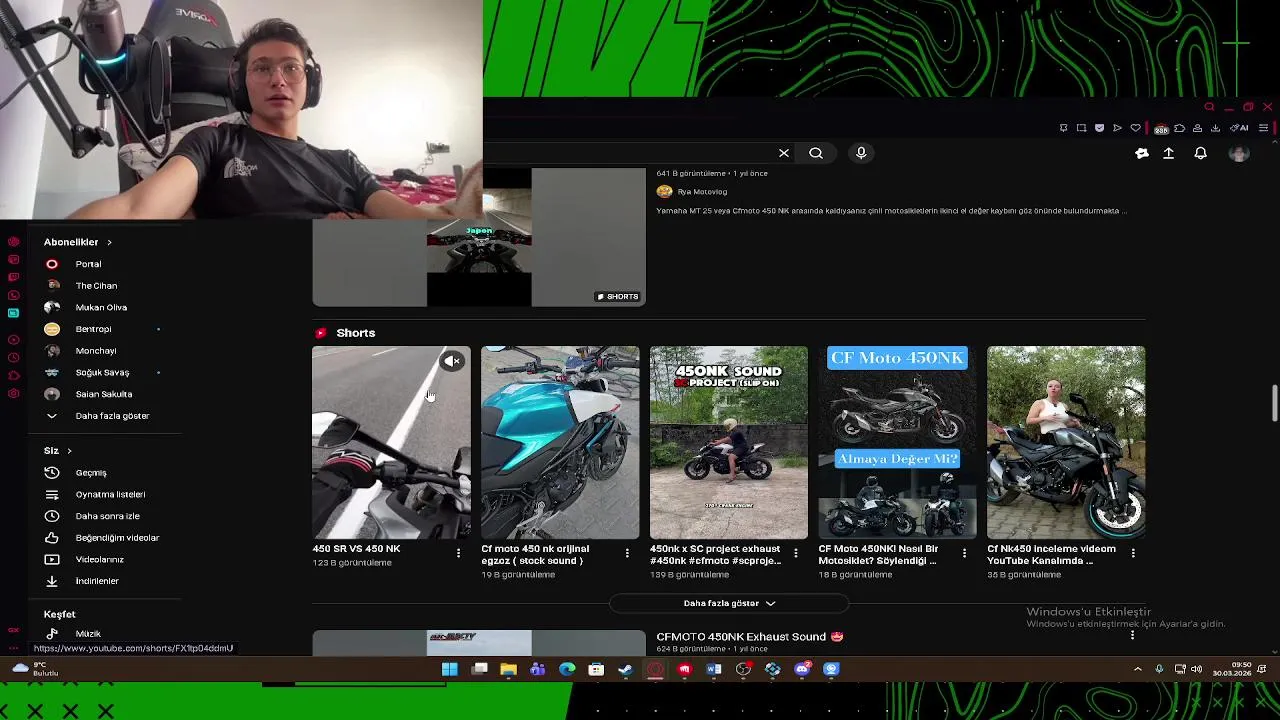Screen dimensions: 1280x720
Task: Open the browser downloads icon
Action: pos(1215,128)
